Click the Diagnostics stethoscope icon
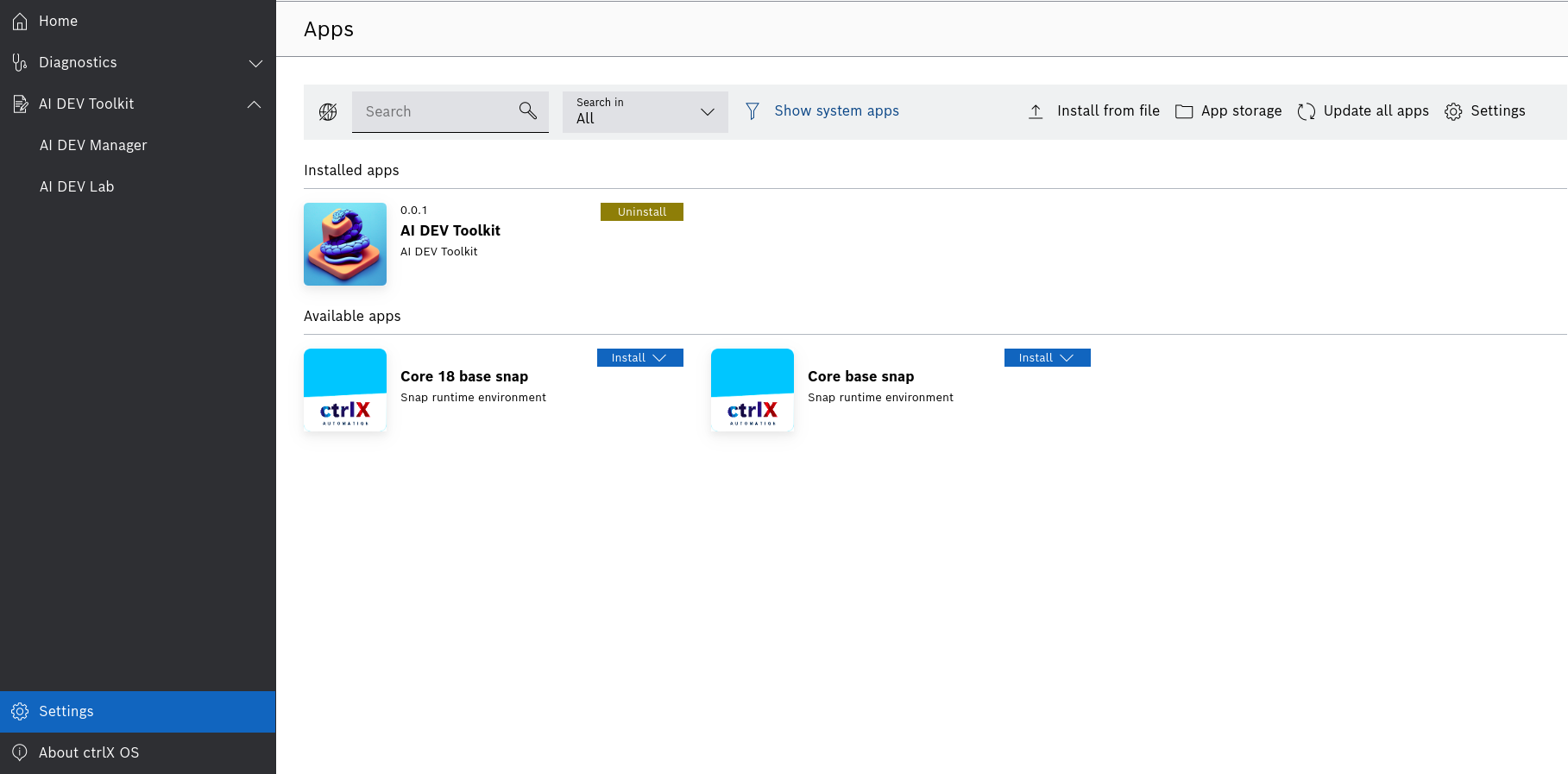The height and width of the screenshot is (774, 1568). click(20, 62)
